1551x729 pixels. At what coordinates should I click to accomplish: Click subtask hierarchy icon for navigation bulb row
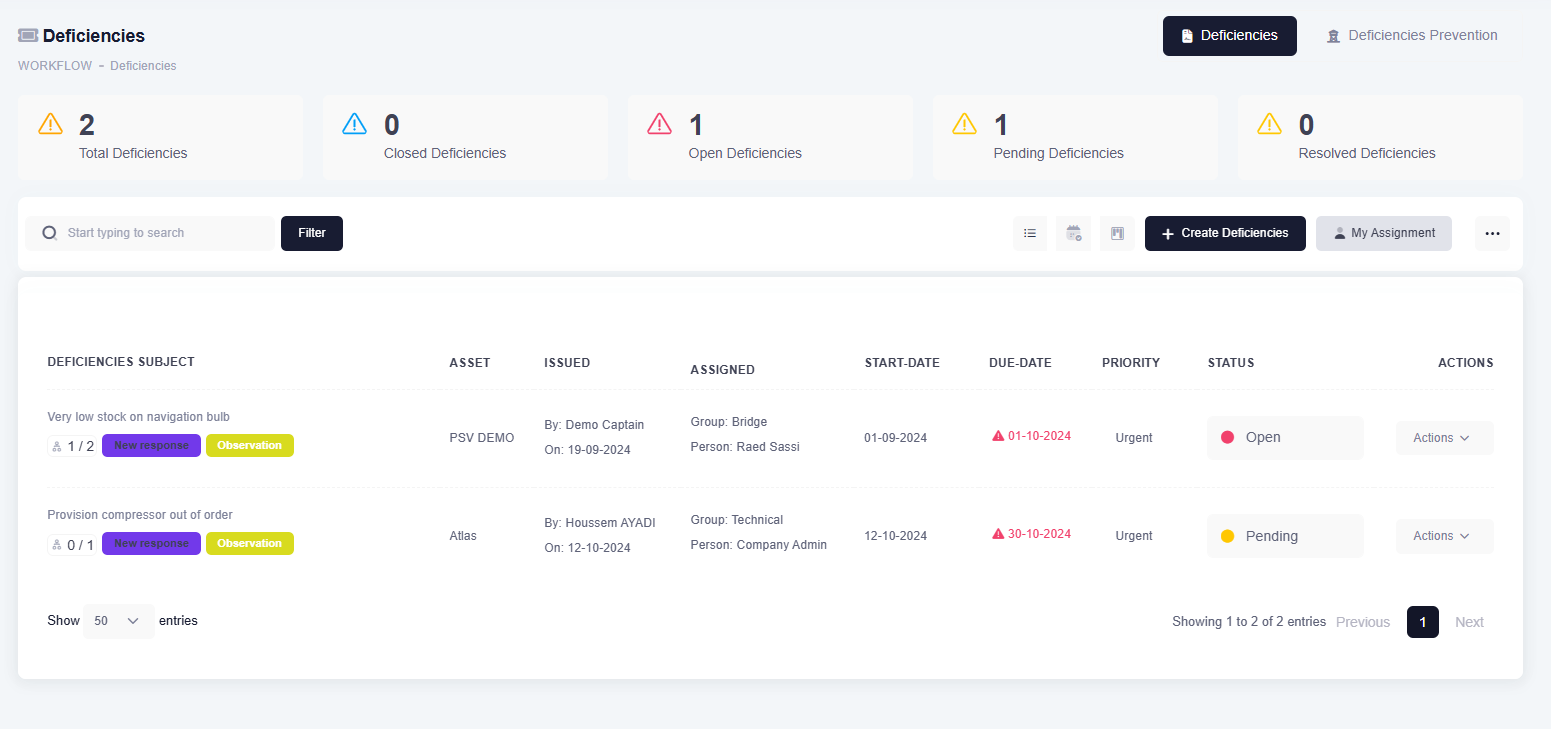56,446
